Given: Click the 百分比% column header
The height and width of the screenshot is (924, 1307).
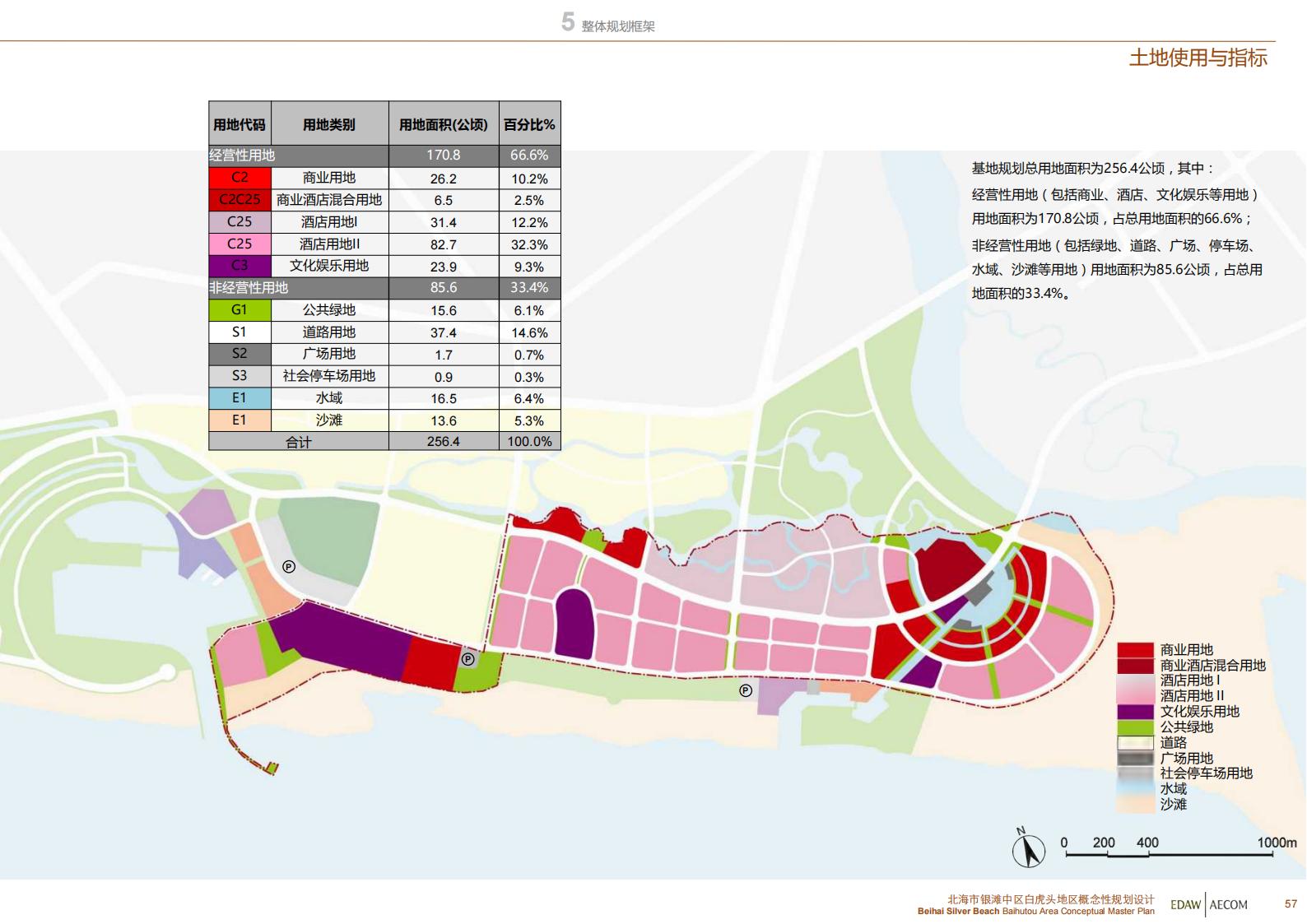Looking at the screenshot, I should 529,124.
